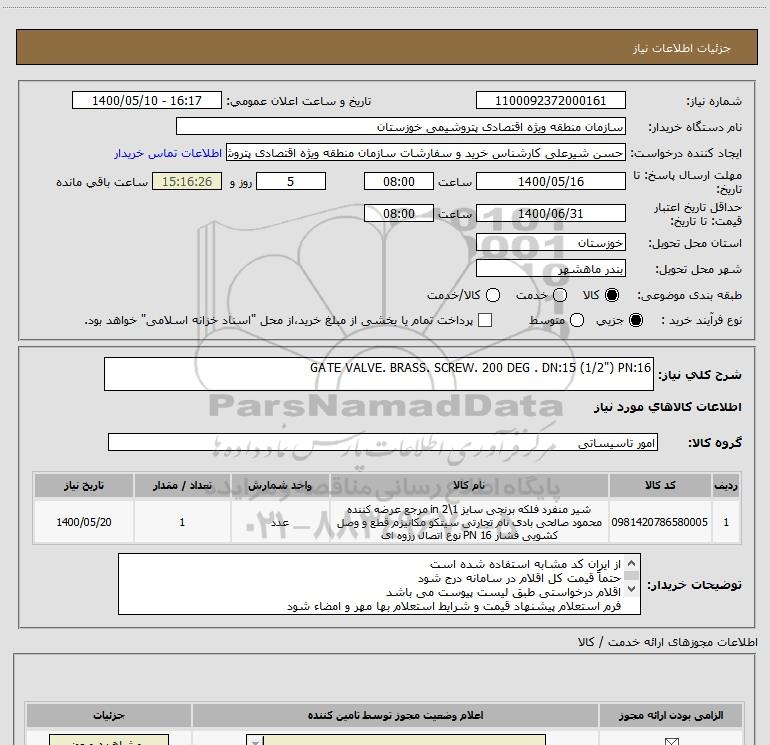Click the remaining days field showing 5
The width and height of the screenshot is (770, 745).
[x=291, y=181]
